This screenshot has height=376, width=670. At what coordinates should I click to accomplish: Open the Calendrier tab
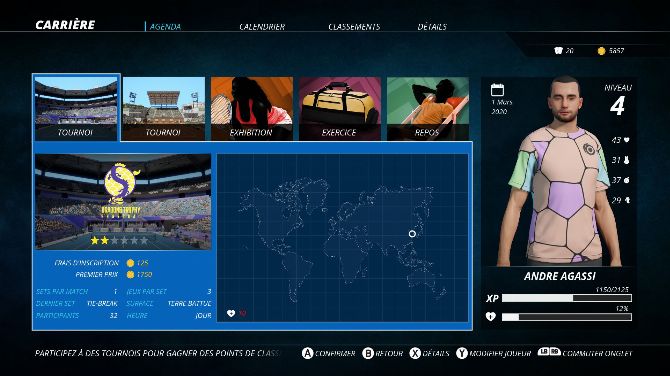pos(262,26)
